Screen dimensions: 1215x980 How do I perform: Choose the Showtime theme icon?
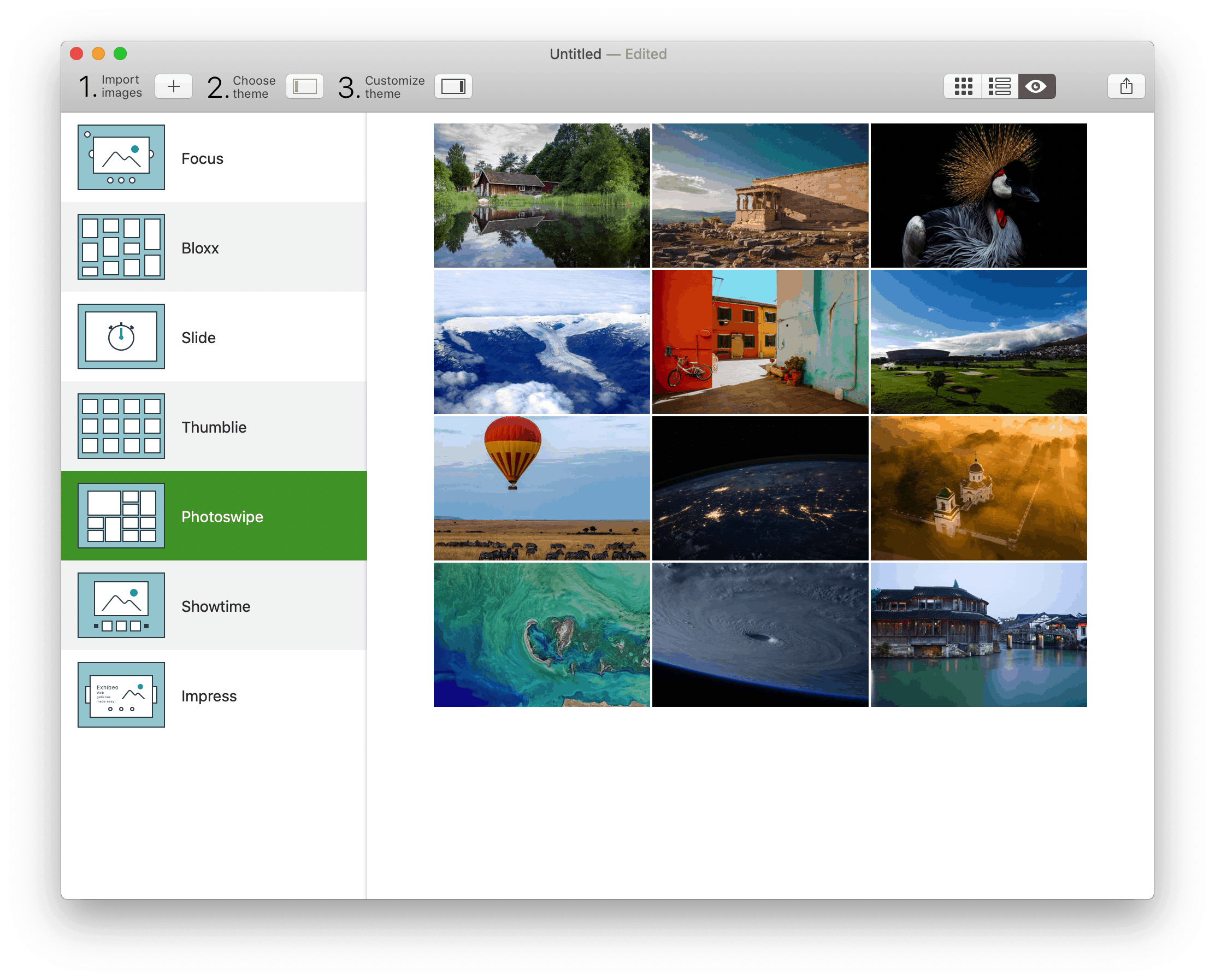click(121, 605)
